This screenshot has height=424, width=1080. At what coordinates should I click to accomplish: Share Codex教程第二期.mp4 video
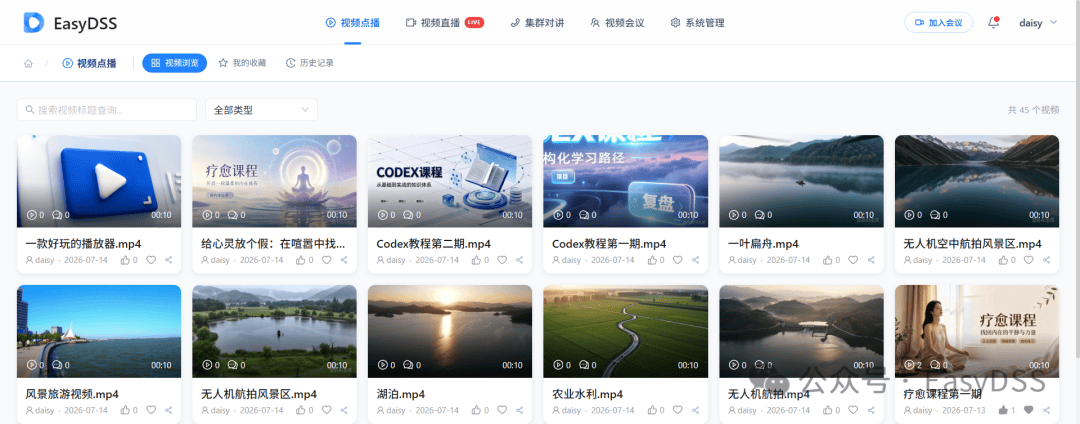pos(520,260)
